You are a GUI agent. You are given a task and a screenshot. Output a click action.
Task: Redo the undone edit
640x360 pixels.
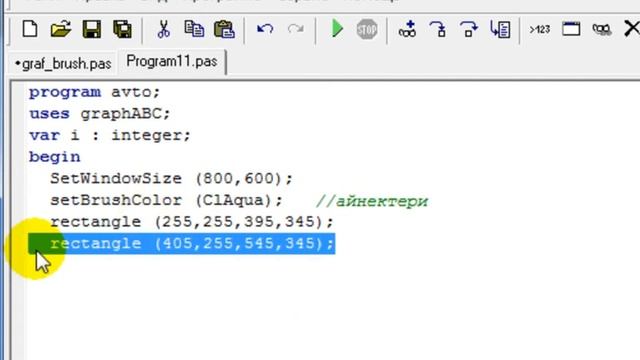(296, 29)
